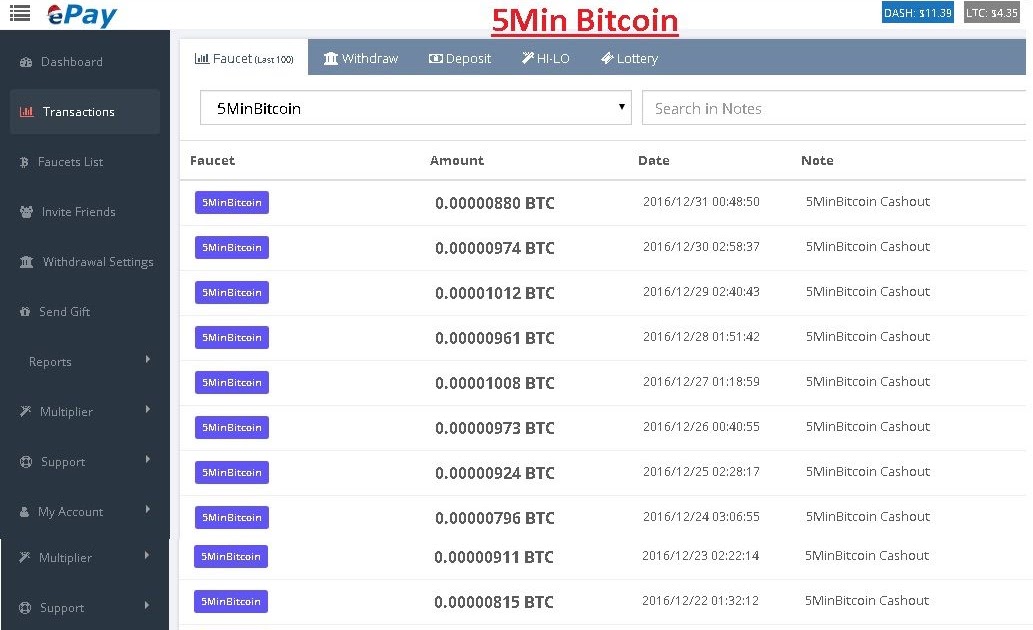The height and width of the screenshot is (630, 1033).
Task: Click the bank icon on Withdraw tab
Action: tap(331, 59)
